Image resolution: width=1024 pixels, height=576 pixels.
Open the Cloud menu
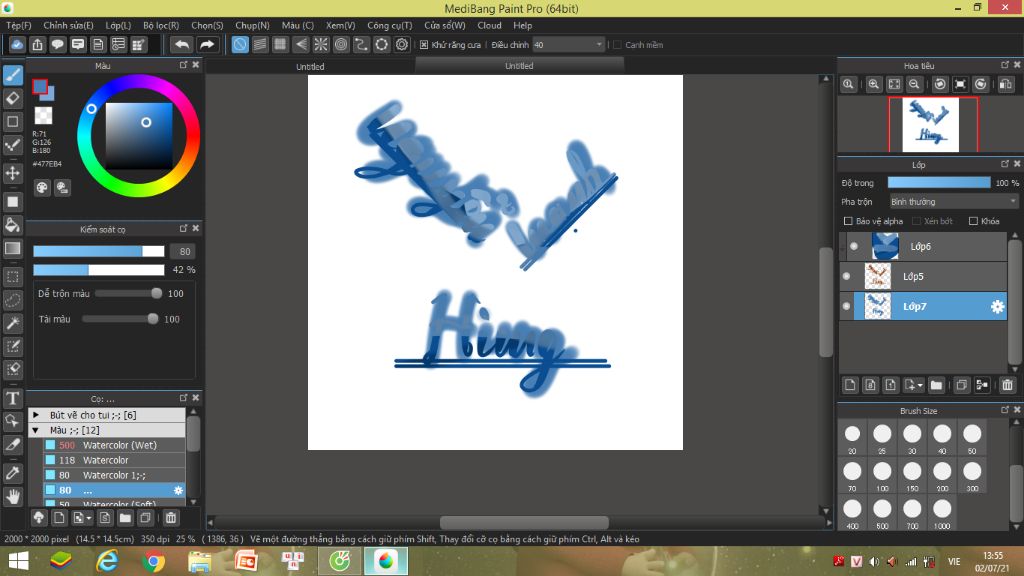(489, 25)
